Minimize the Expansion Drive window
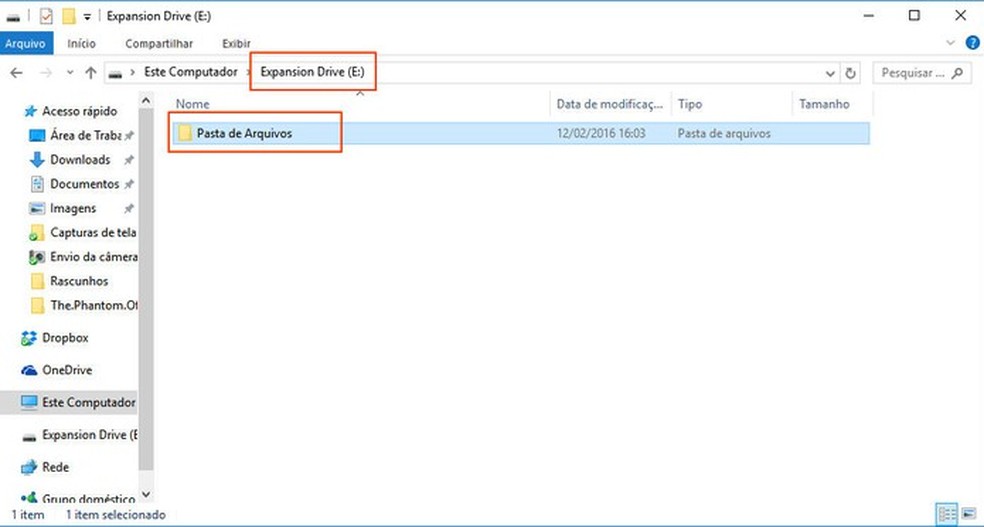The width and height of the screenshot is (984, 527). [x=869, y=16]
